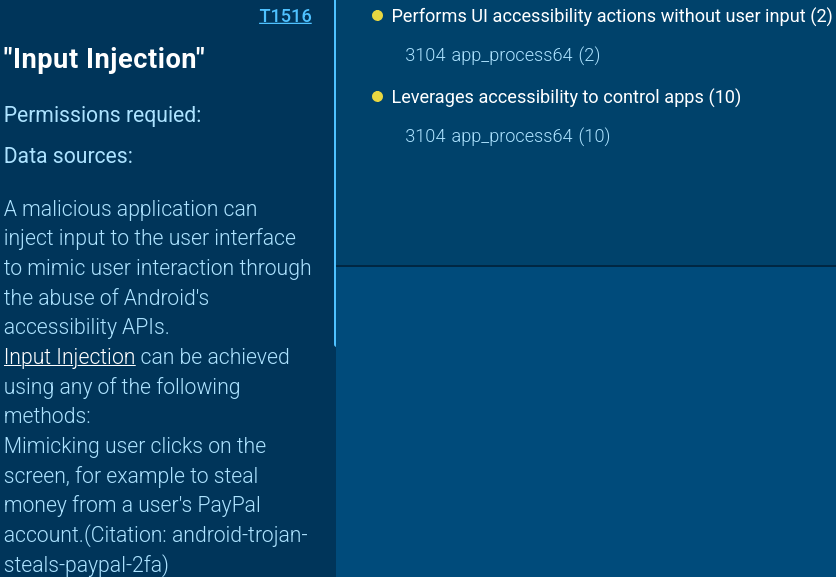Screen dimensions: 836x577
Task: Click yellow bullet beside Leverages accessibility
Action: (378, 97)
